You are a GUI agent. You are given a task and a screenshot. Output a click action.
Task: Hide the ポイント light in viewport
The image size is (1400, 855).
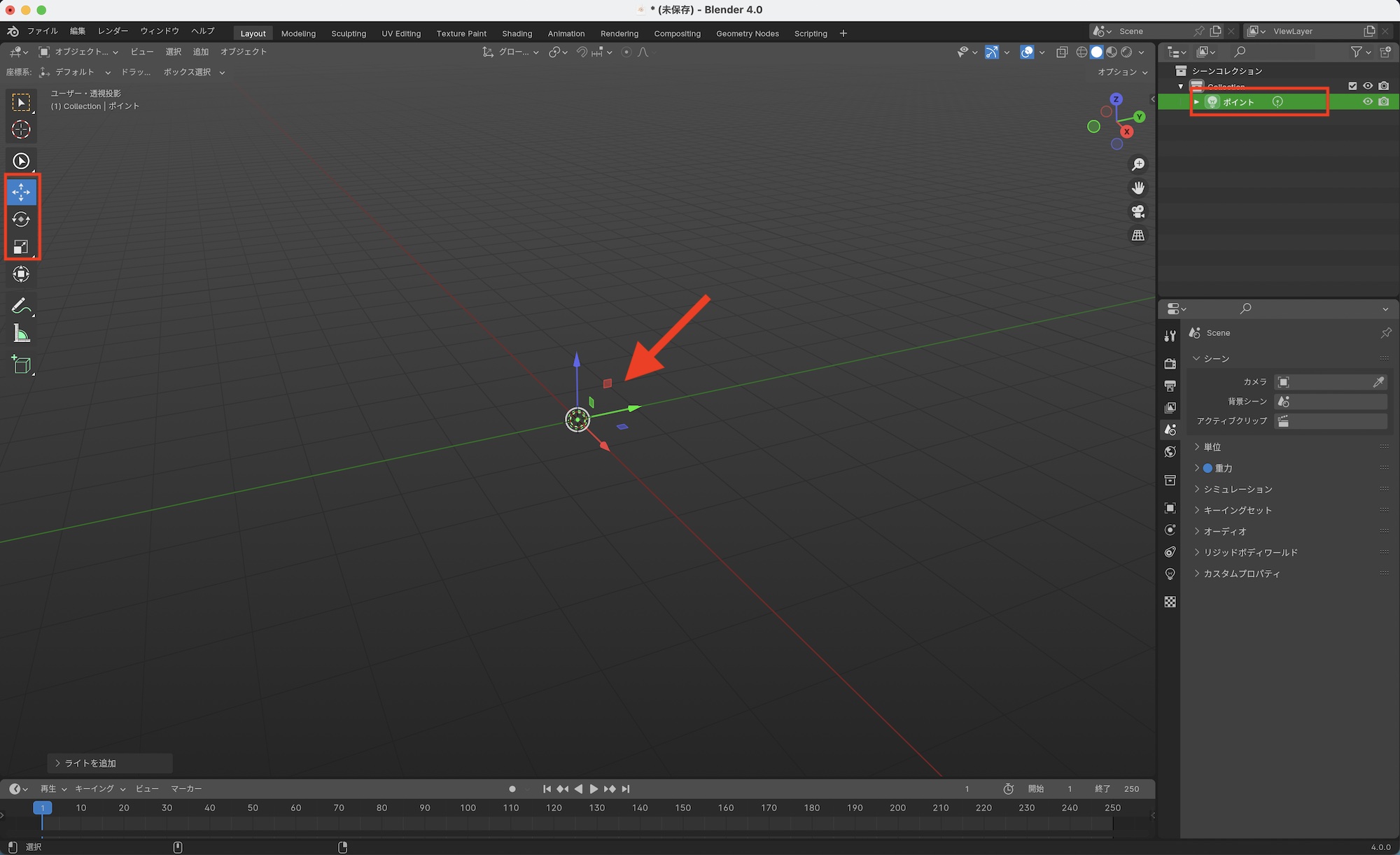tap(1367, 101)
